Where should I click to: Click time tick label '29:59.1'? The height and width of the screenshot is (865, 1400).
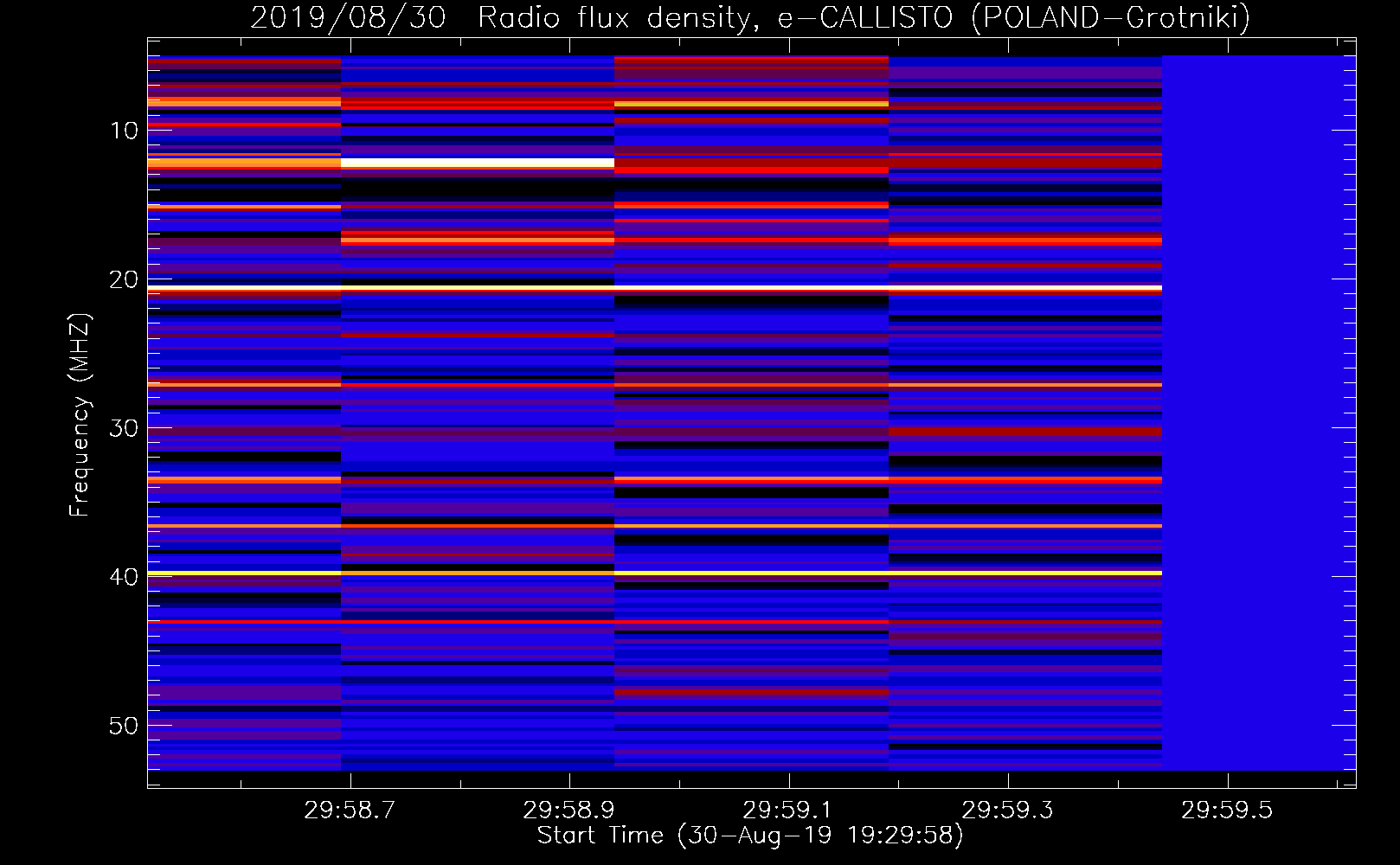(x=788, y=811)
